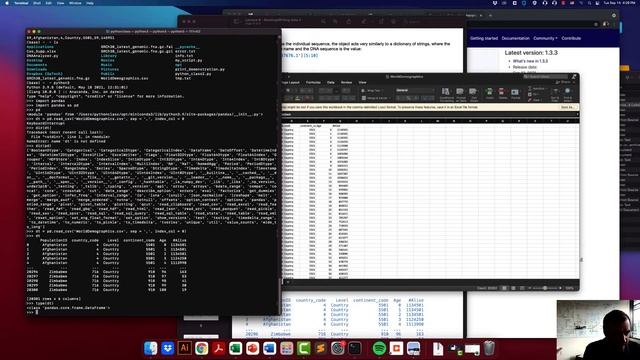Open Merge & Center dropdown in Excel
This screenshot has height=360, width=640.
[x=375, y=98]
